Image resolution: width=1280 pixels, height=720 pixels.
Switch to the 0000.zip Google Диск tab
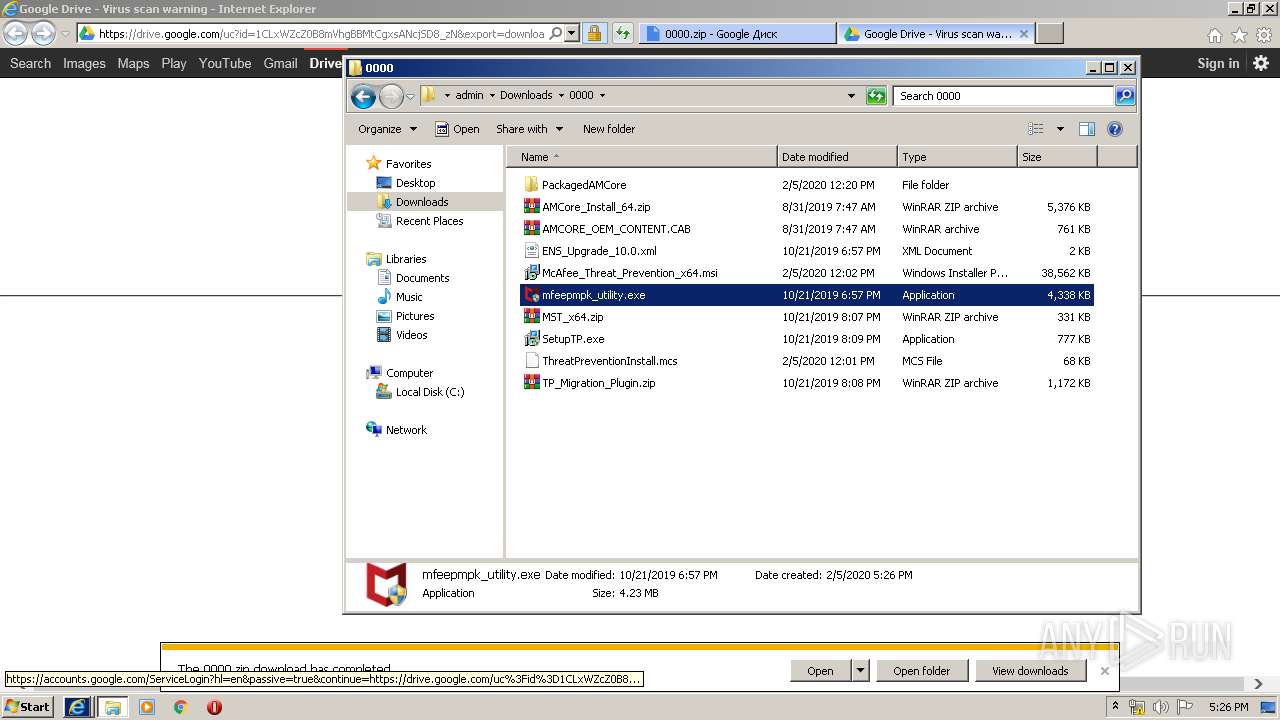pos(737,34)
